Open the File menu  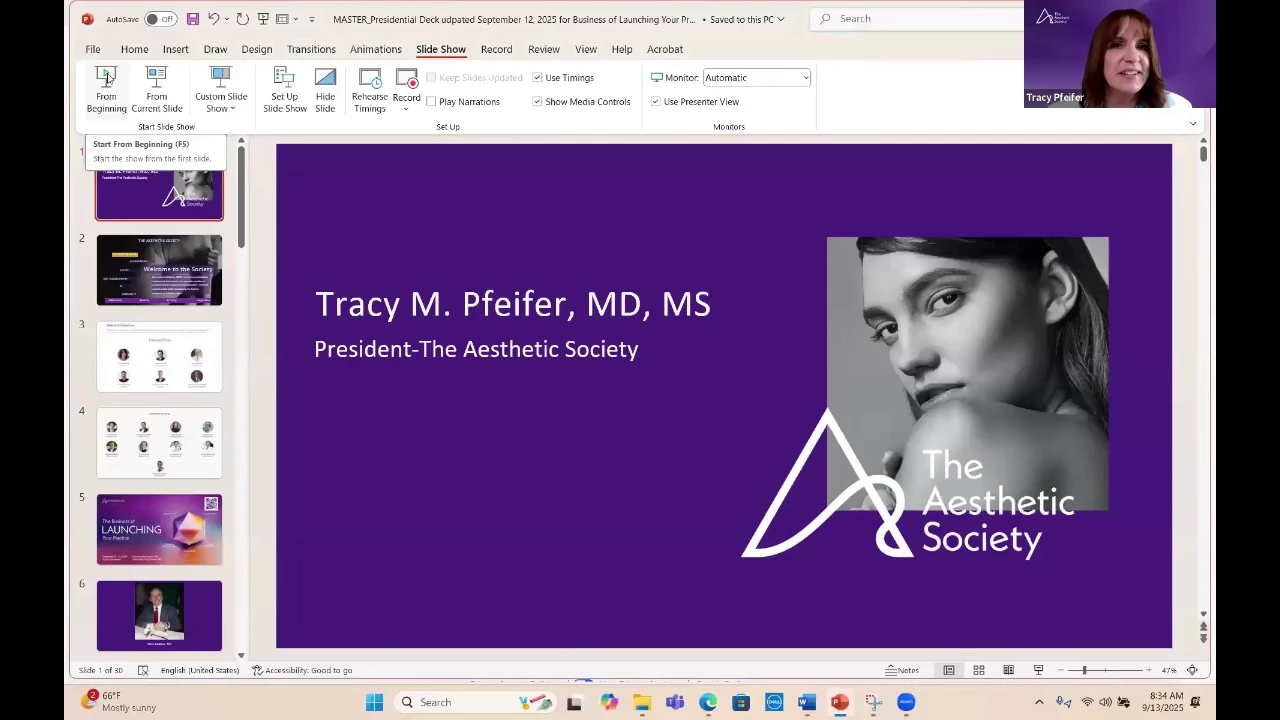click(93, 49)
